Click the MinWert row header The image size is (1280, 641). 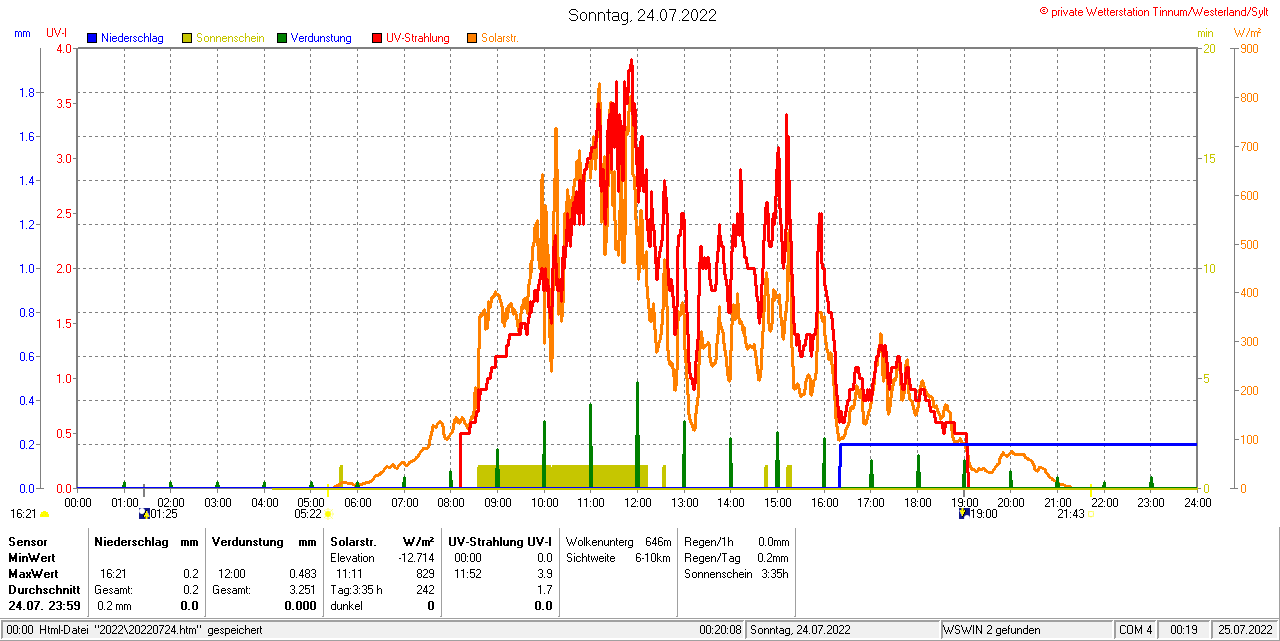click(31, 557)
